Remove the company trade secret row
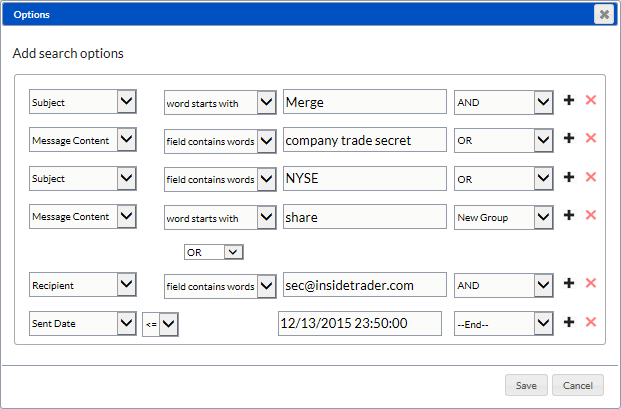 click(x=590, y=139)
